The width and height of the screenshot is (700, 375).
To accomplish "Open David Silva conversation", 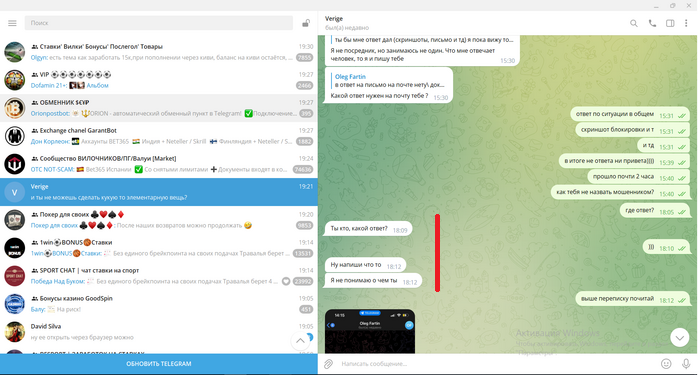I will pos(158,332).
